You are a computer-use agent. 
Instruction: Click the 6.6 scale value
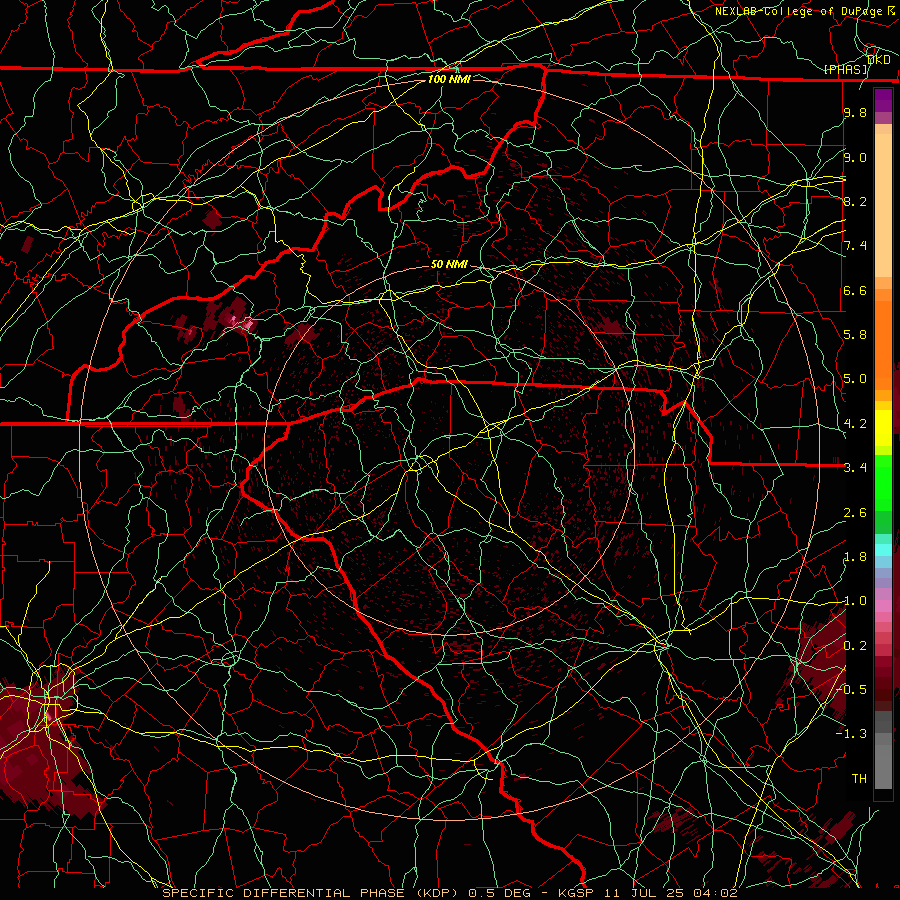(855, 290)
